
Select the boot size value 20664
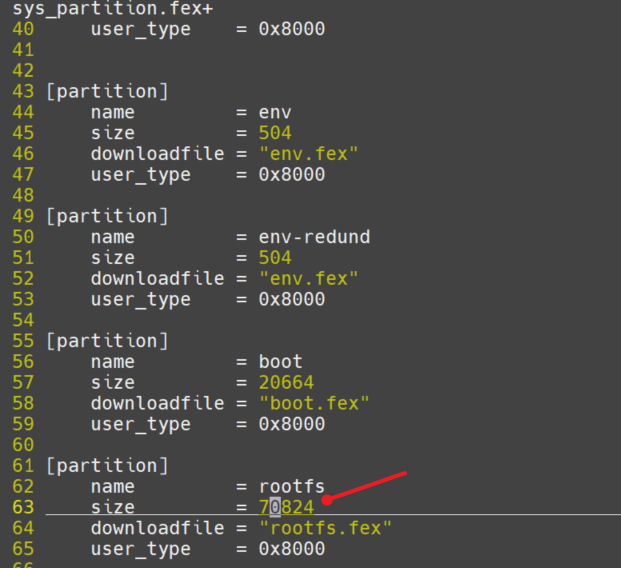(286, 383)
